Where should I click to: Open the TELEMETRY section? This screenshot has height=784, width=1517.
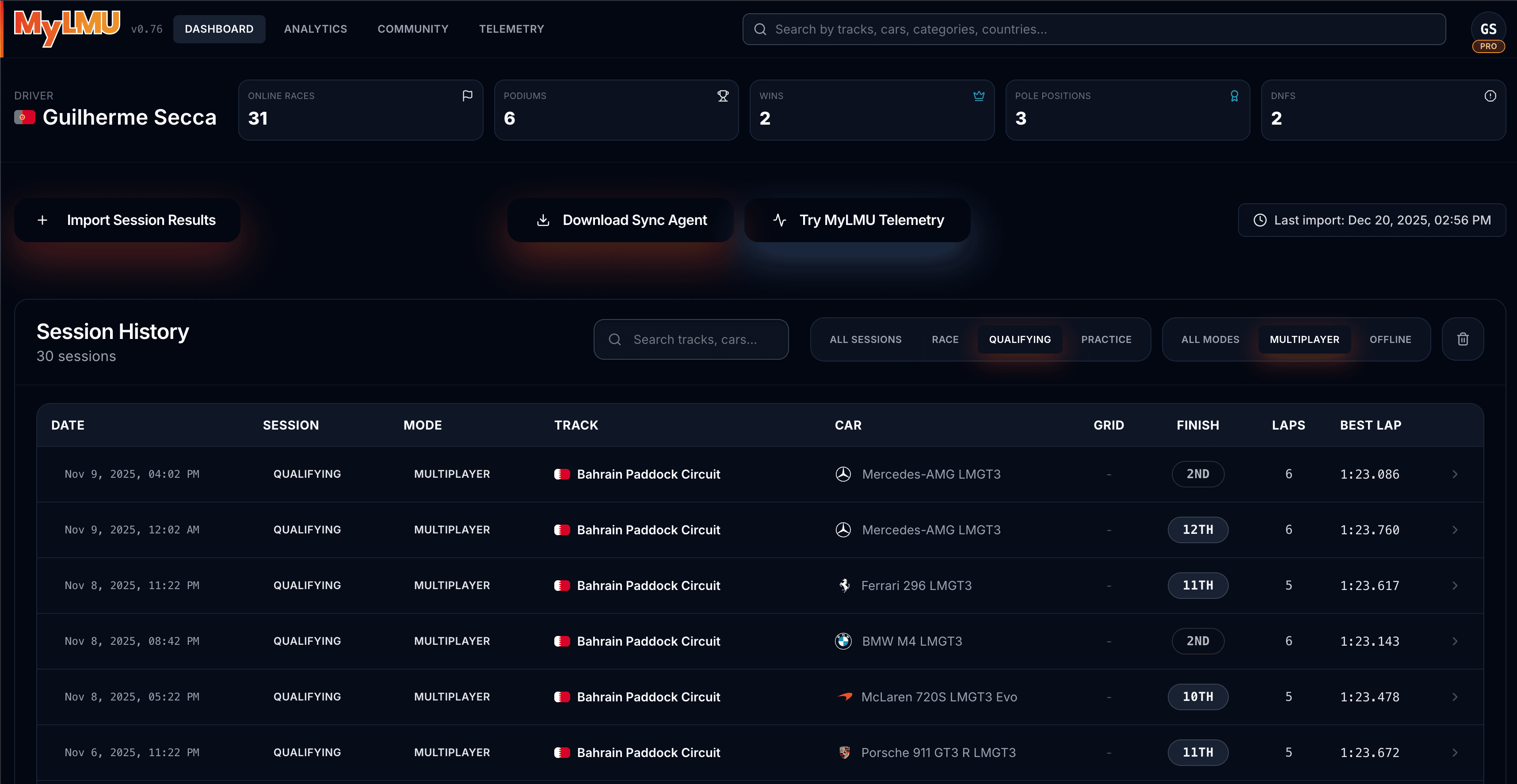coord(511,28)
